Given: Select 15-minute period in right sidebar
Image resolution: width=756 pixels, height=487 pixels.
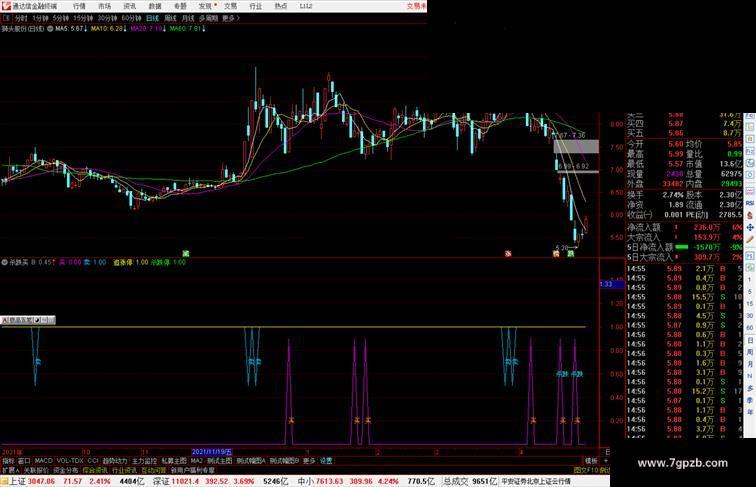Looking at the screenshot, I should pyautogui.click(x=750, y=304).
